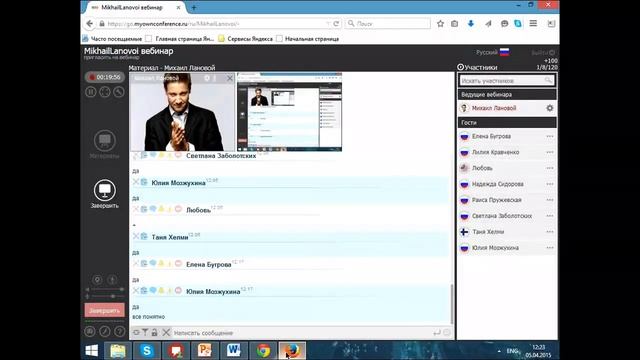Change language via Русский selector

pos(492,52)
